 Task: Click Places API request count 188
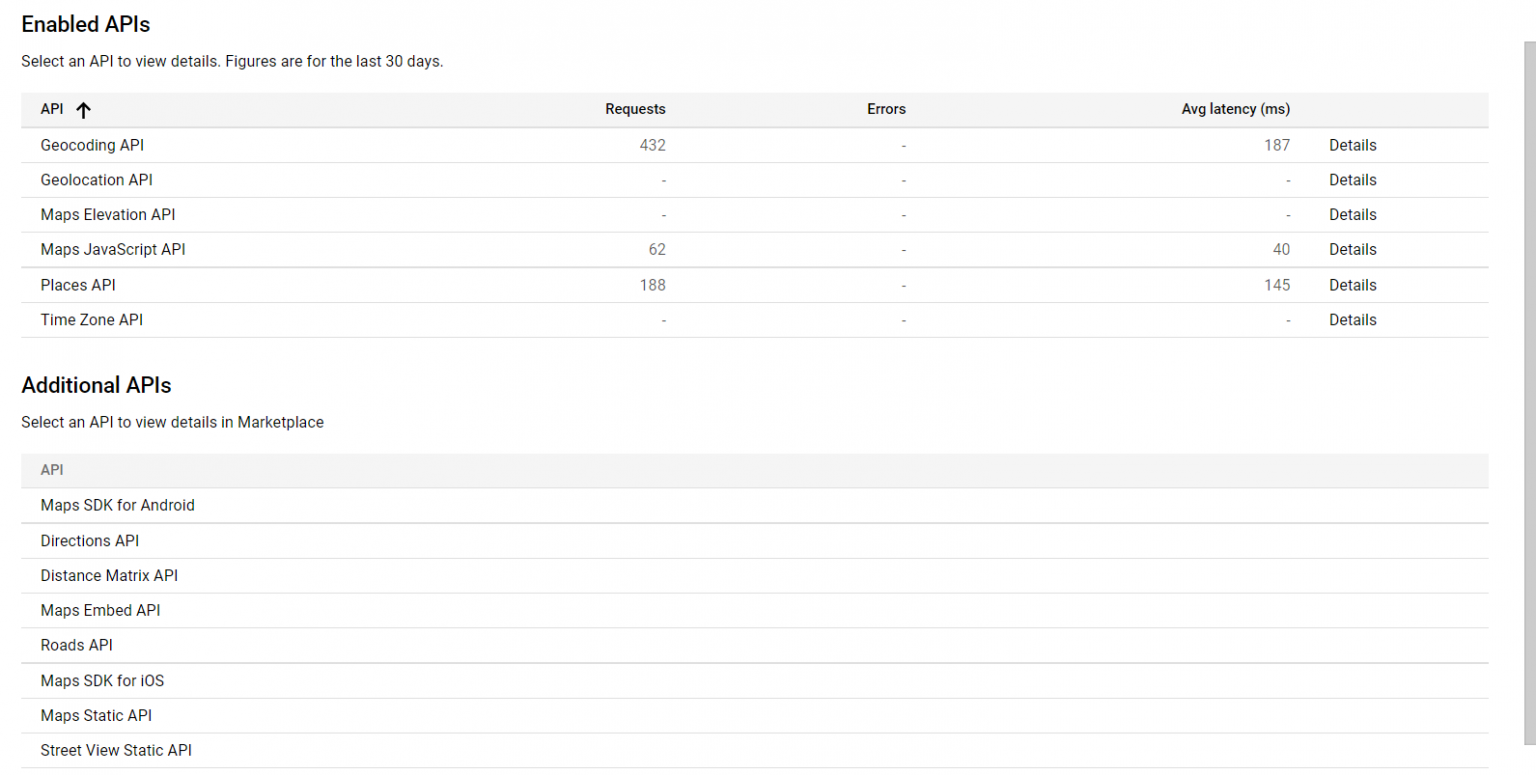[653, 285]
